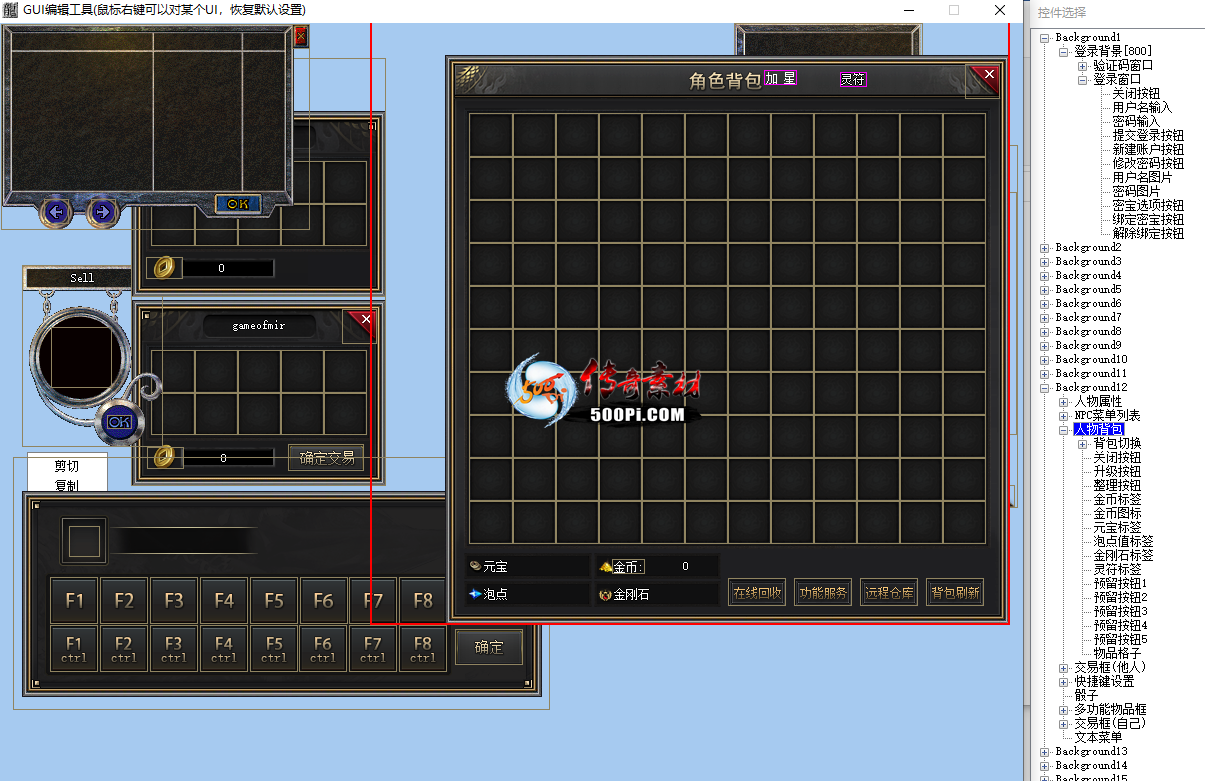Click the 金刚石 diamond icon
This screenshot has width=1205, height=781.
pos(605,594)
